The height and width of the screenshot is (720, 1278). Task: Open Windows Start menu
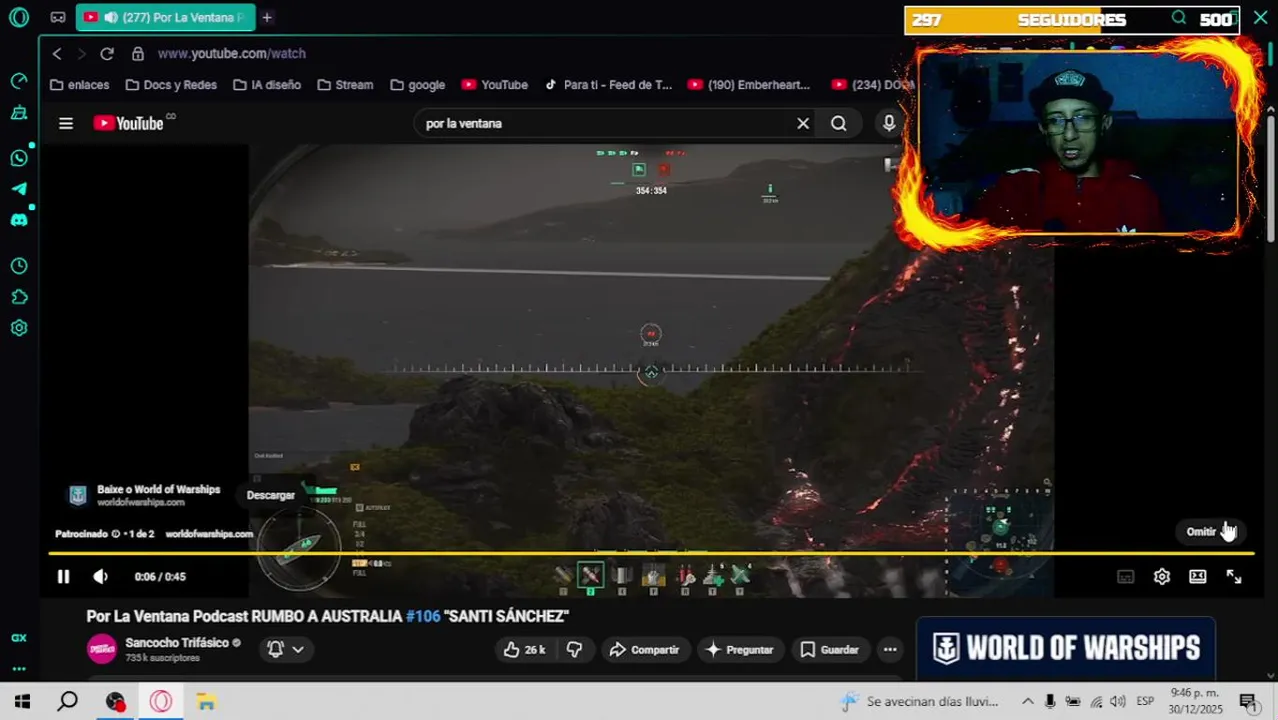click(22, 702)
